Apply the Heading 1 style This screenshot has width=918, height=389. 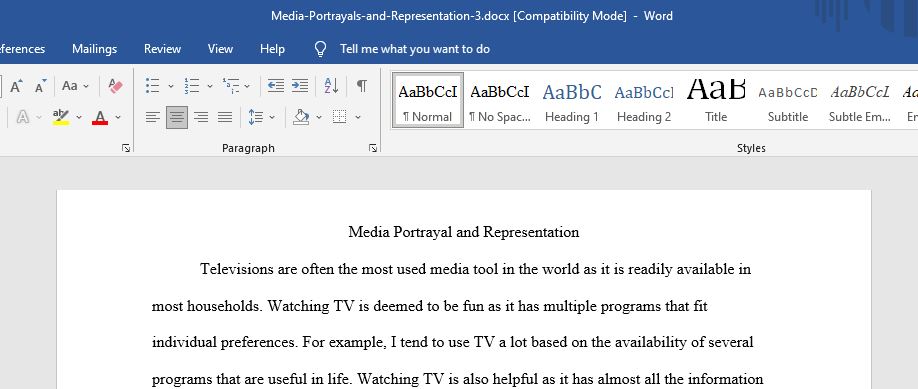point(571,100)
